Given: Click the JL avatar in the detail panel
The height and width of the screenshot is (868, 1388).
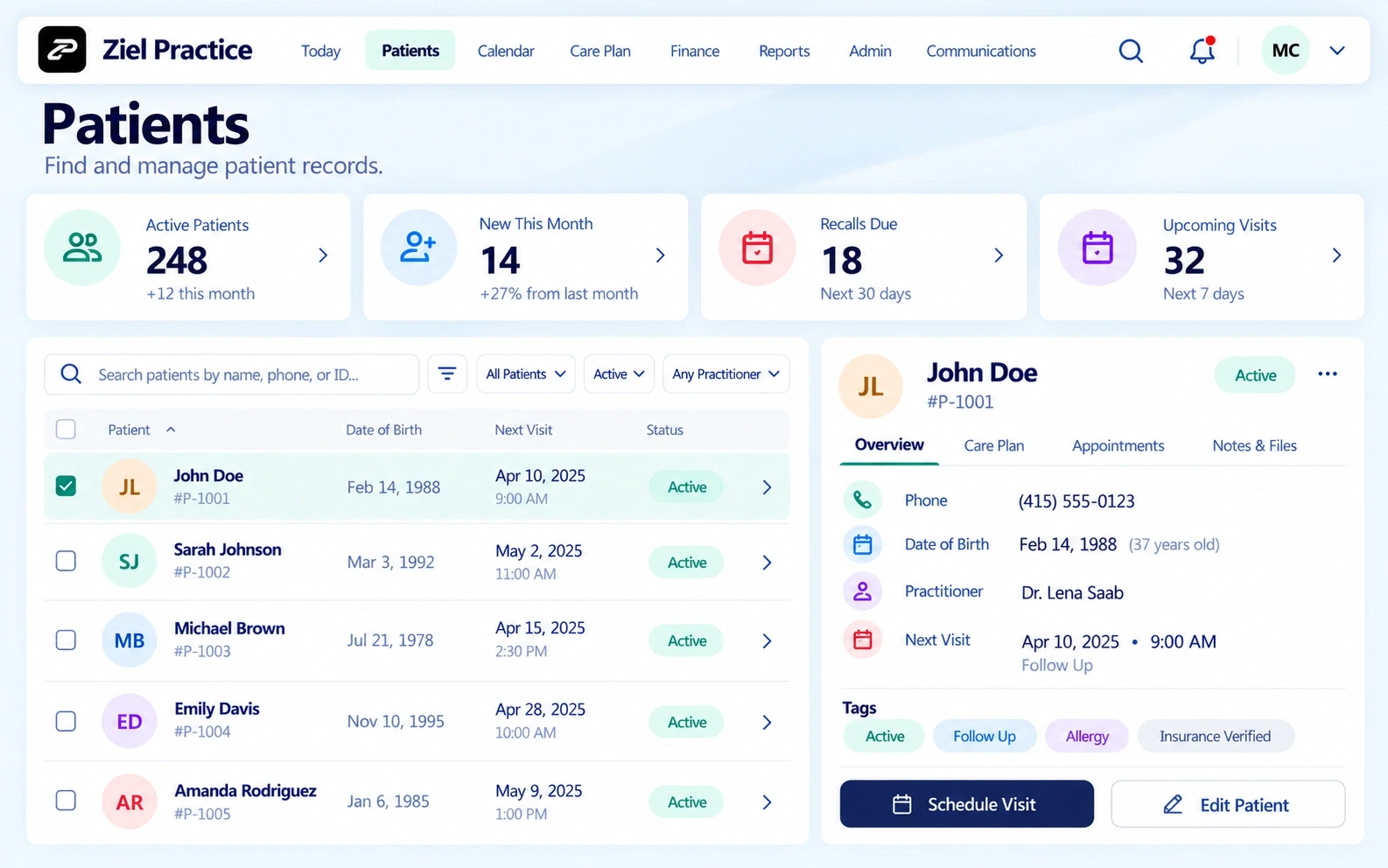Looking at the screenshot, I should [x=871, y=386].
